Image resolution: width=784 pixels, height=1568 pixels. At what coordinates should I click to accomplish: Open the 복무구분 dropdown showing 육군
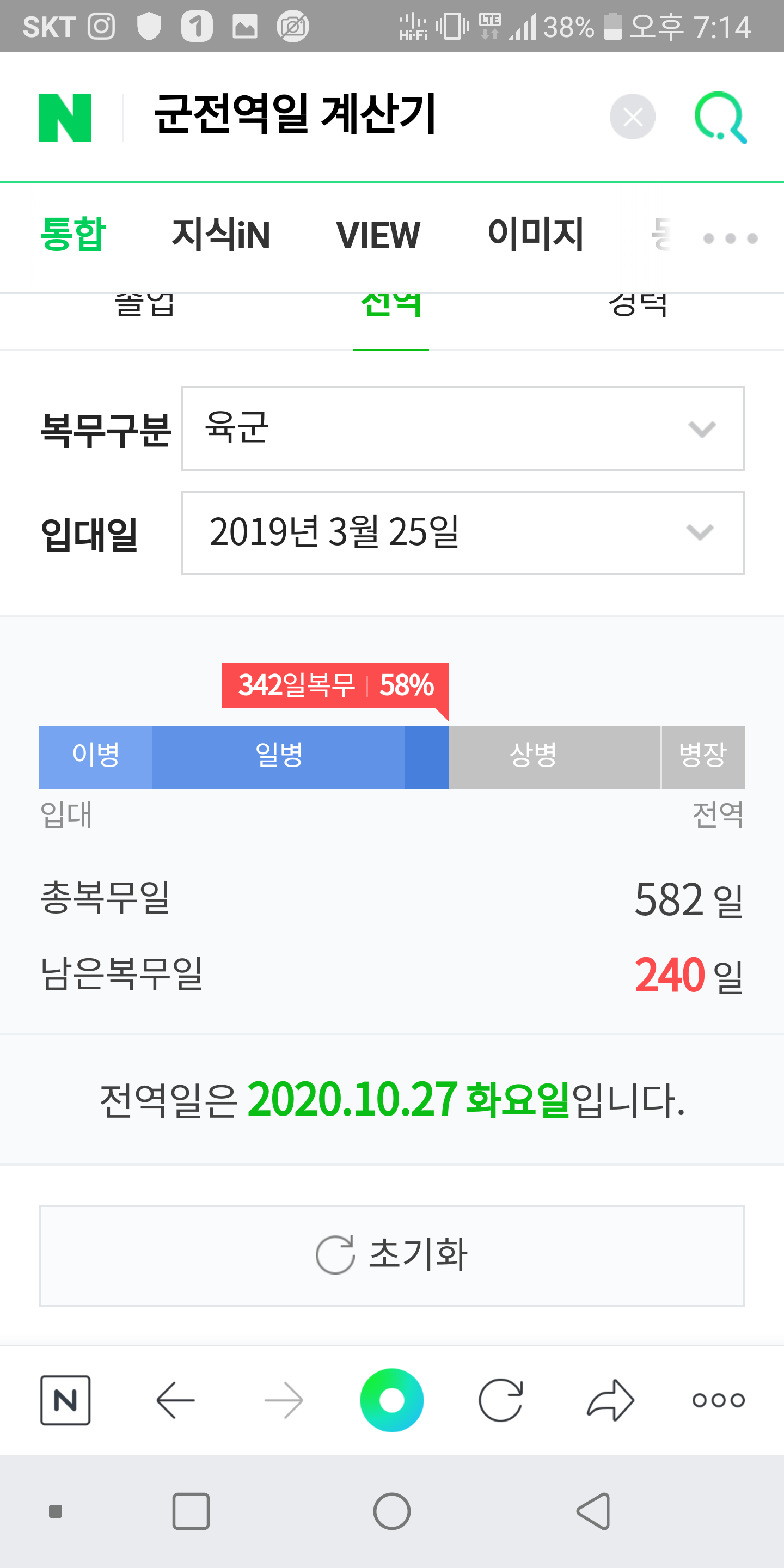pos(462,428)
